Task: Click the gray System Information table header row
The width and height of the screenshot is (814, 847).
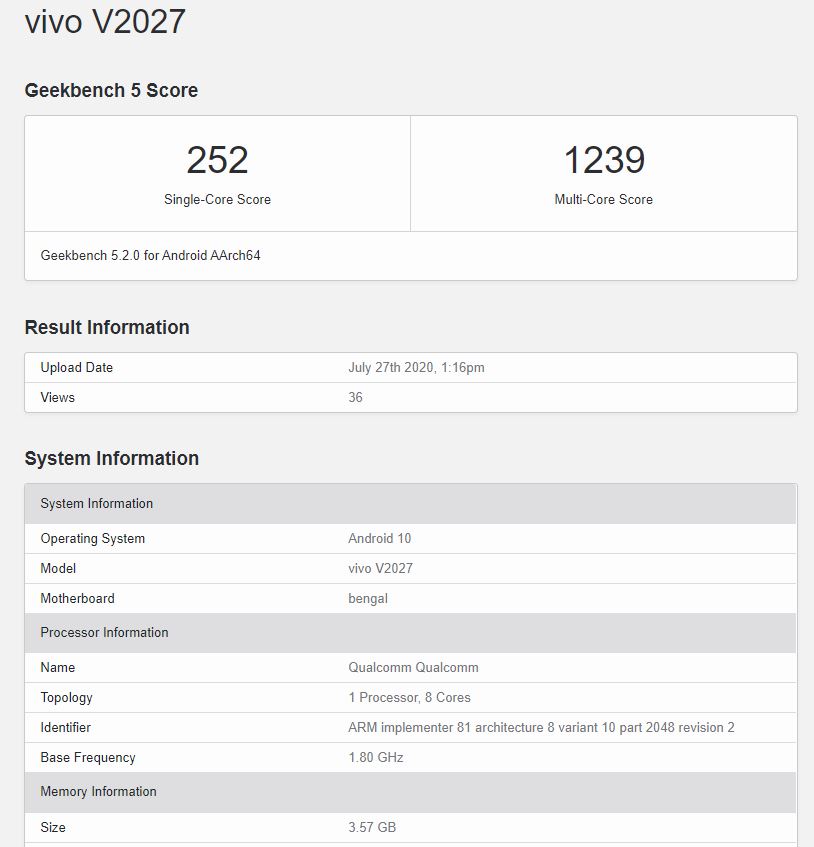Action: [x=411, y=503]
